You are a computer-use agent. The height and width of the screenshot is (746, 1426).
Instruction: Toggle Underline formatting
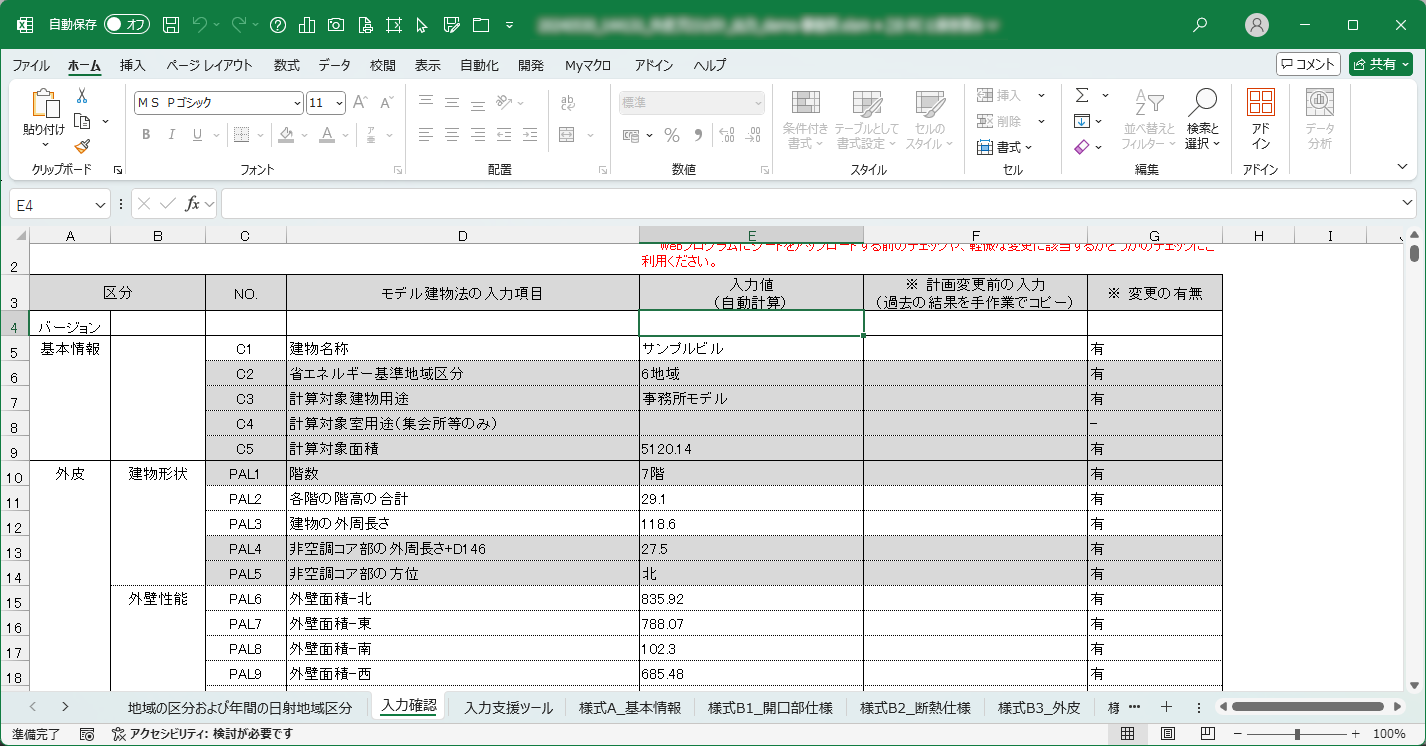[x=197, y=135]
